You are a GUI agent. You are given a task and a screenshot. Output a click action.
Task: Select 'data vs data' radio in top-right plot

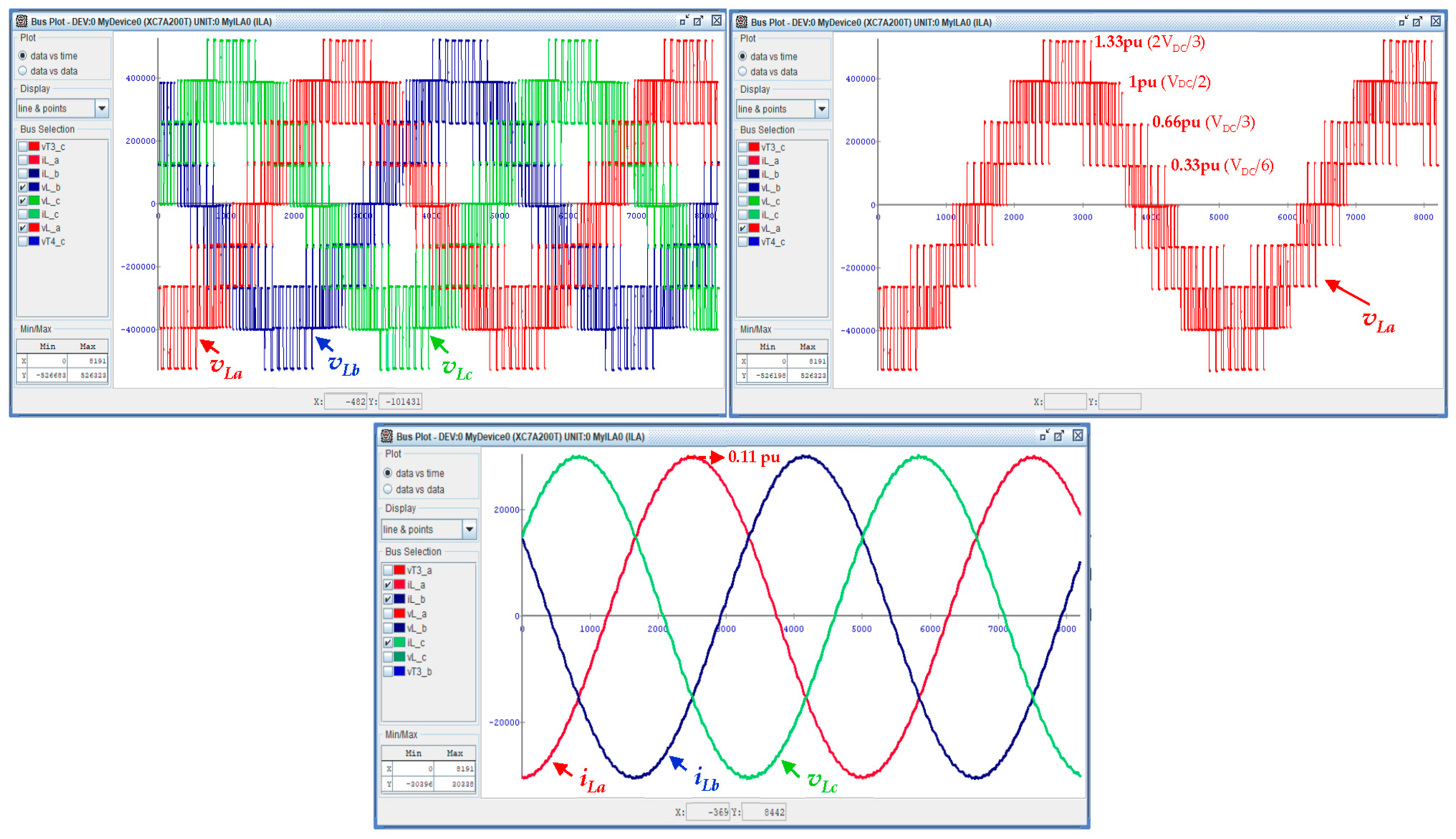[x=743, y=72]
